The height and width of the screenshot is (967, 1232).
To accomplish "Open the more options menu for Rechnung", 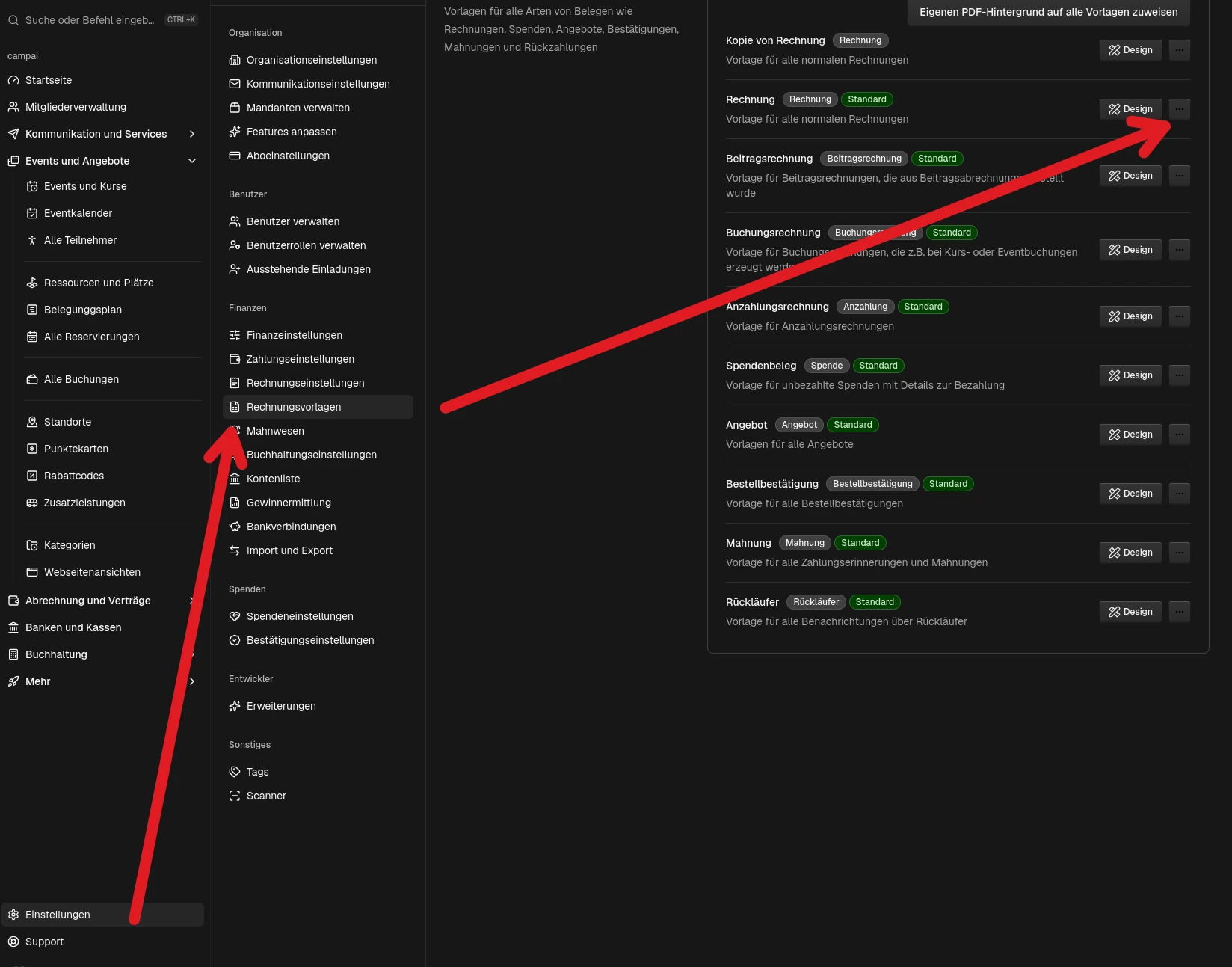I will [x=1179, y=109].
